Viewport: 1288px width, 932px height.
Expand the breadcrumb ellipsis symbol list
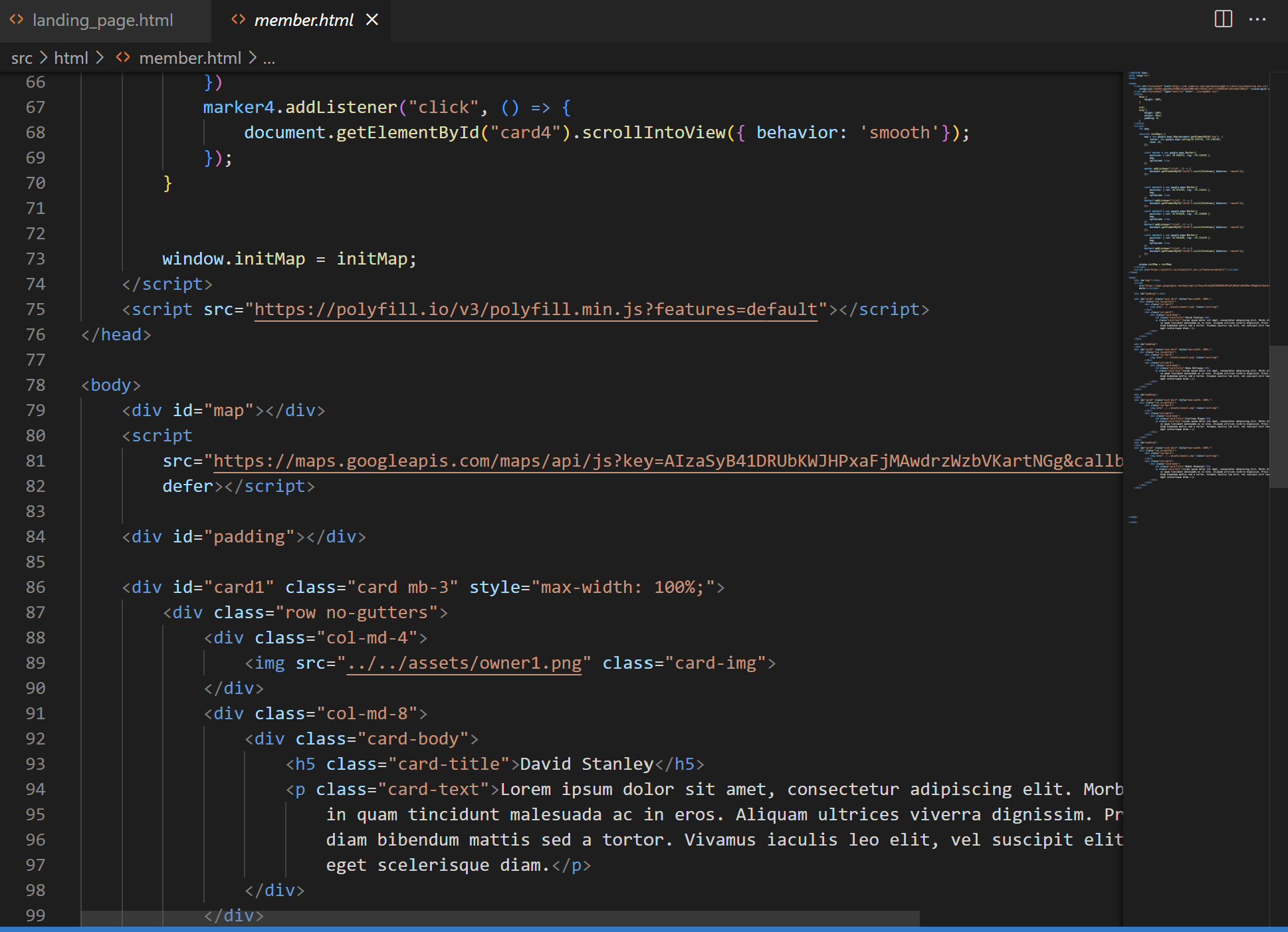(268, 58)
